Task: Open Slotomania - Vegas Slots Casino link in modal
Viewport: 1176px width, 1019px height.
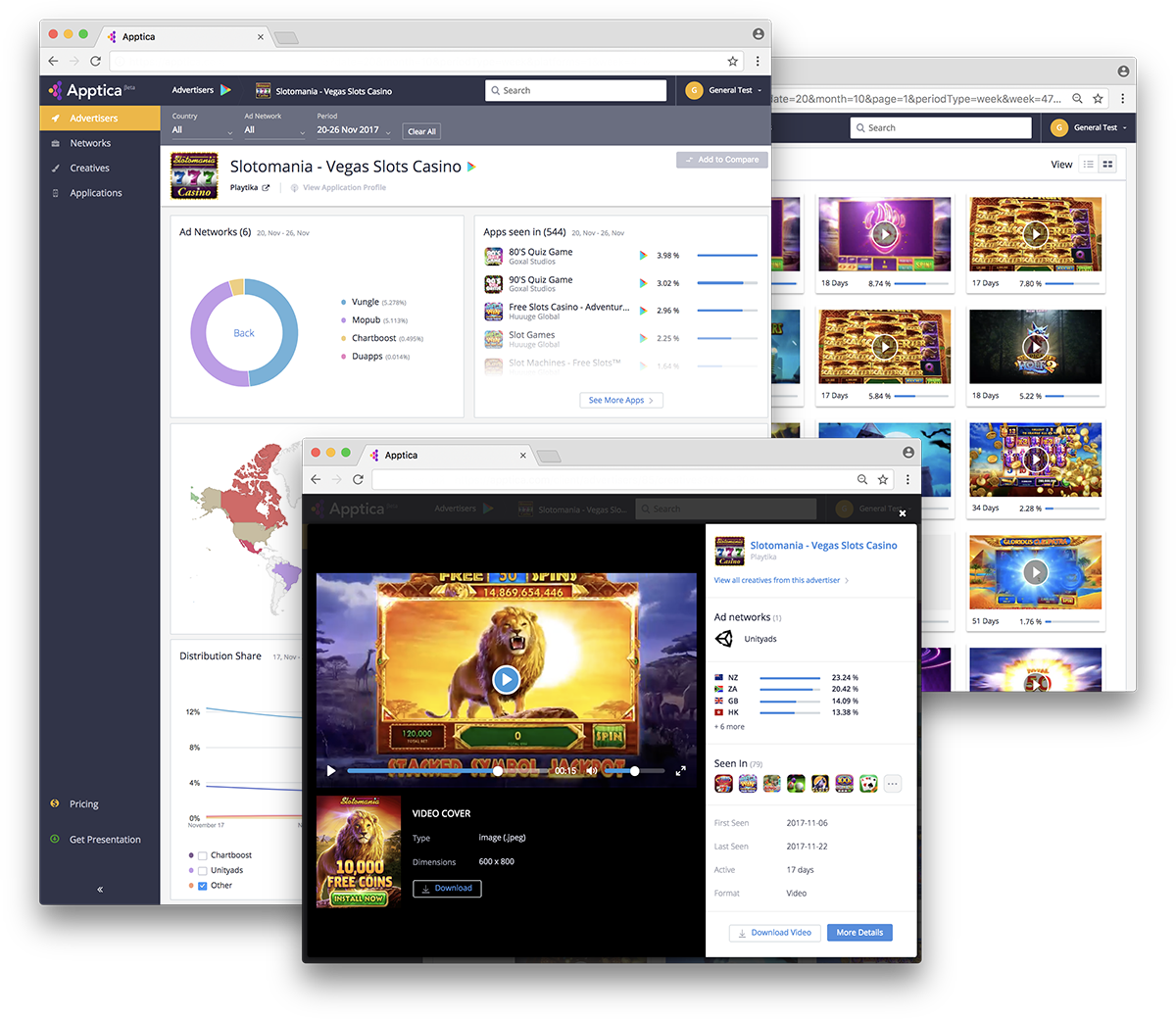Action: [x=823, y=546]
